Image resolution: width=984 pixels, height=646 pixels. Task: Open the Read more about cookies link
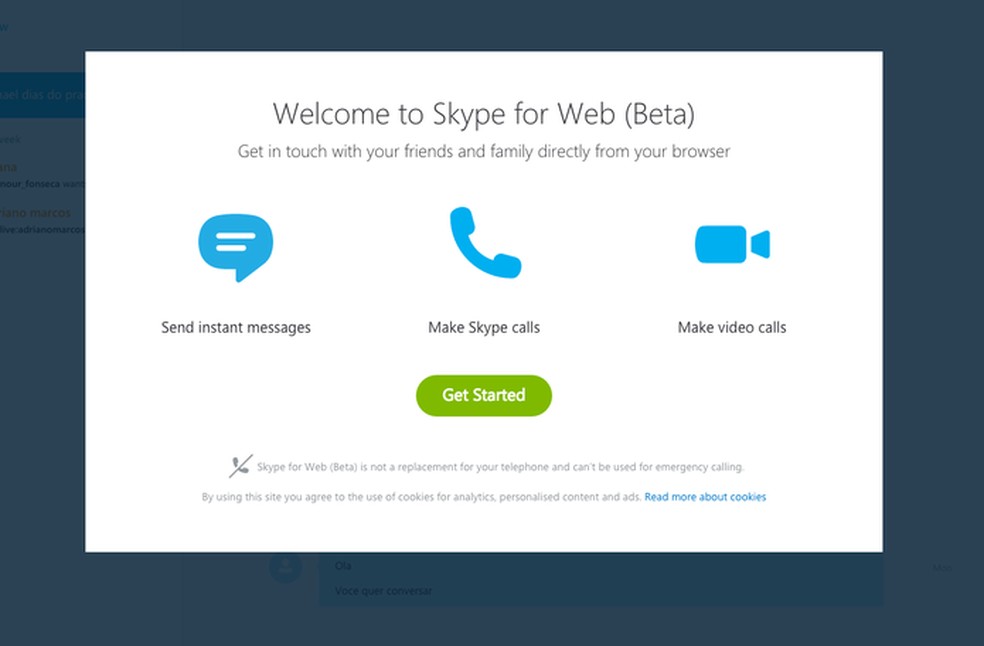pos(705,496)
